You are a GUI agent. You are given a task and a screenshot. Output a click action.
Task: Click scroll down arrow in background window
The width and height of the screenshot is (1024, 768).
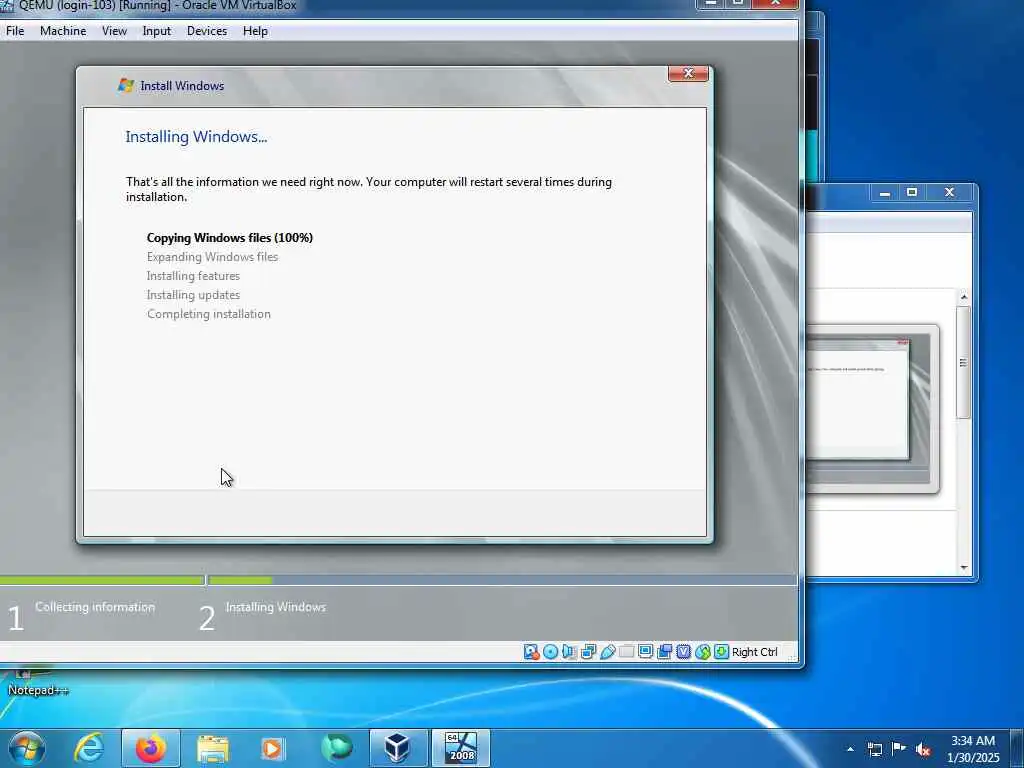pos(964,568)
